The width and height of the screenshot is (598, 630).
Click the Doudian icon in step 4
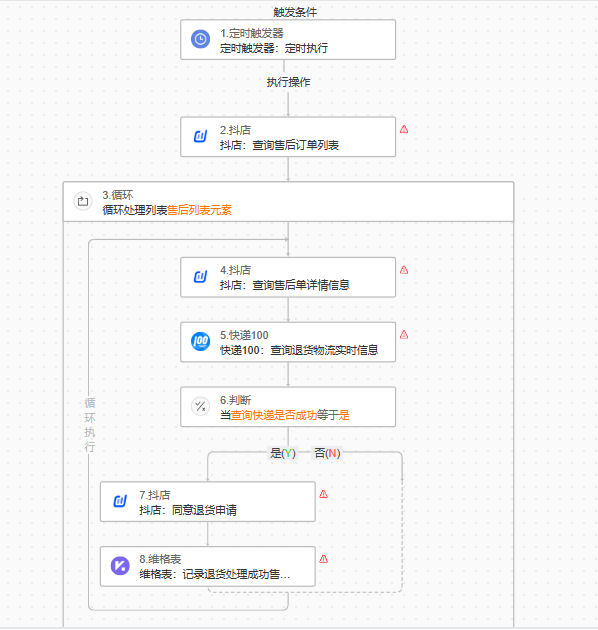pos(200,277)
